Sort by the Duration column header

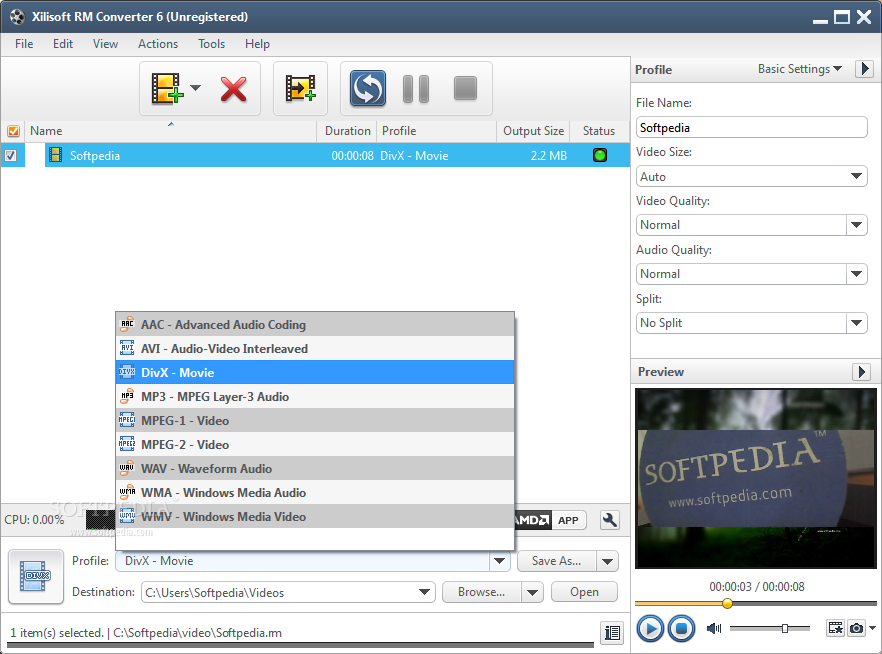(x=347, y=131)
